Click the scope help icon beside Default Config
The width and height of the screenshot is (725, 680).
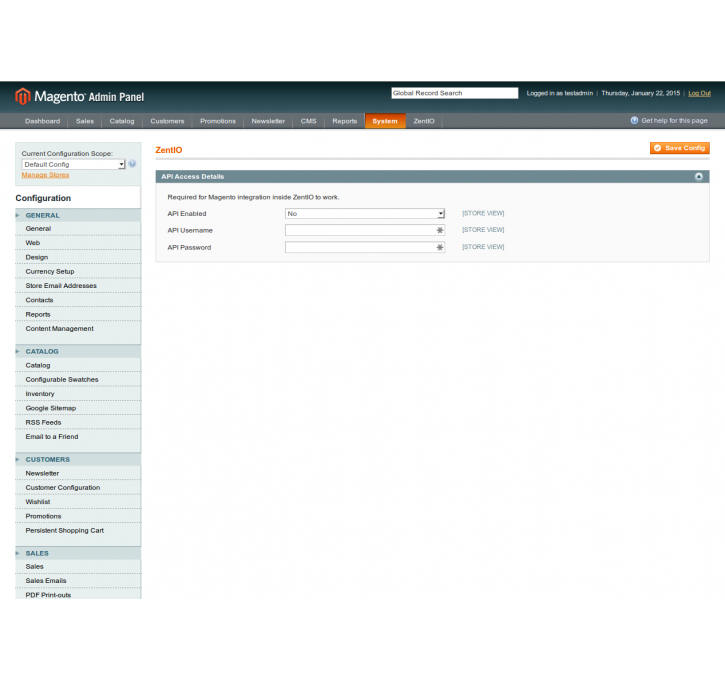(132, 164)
